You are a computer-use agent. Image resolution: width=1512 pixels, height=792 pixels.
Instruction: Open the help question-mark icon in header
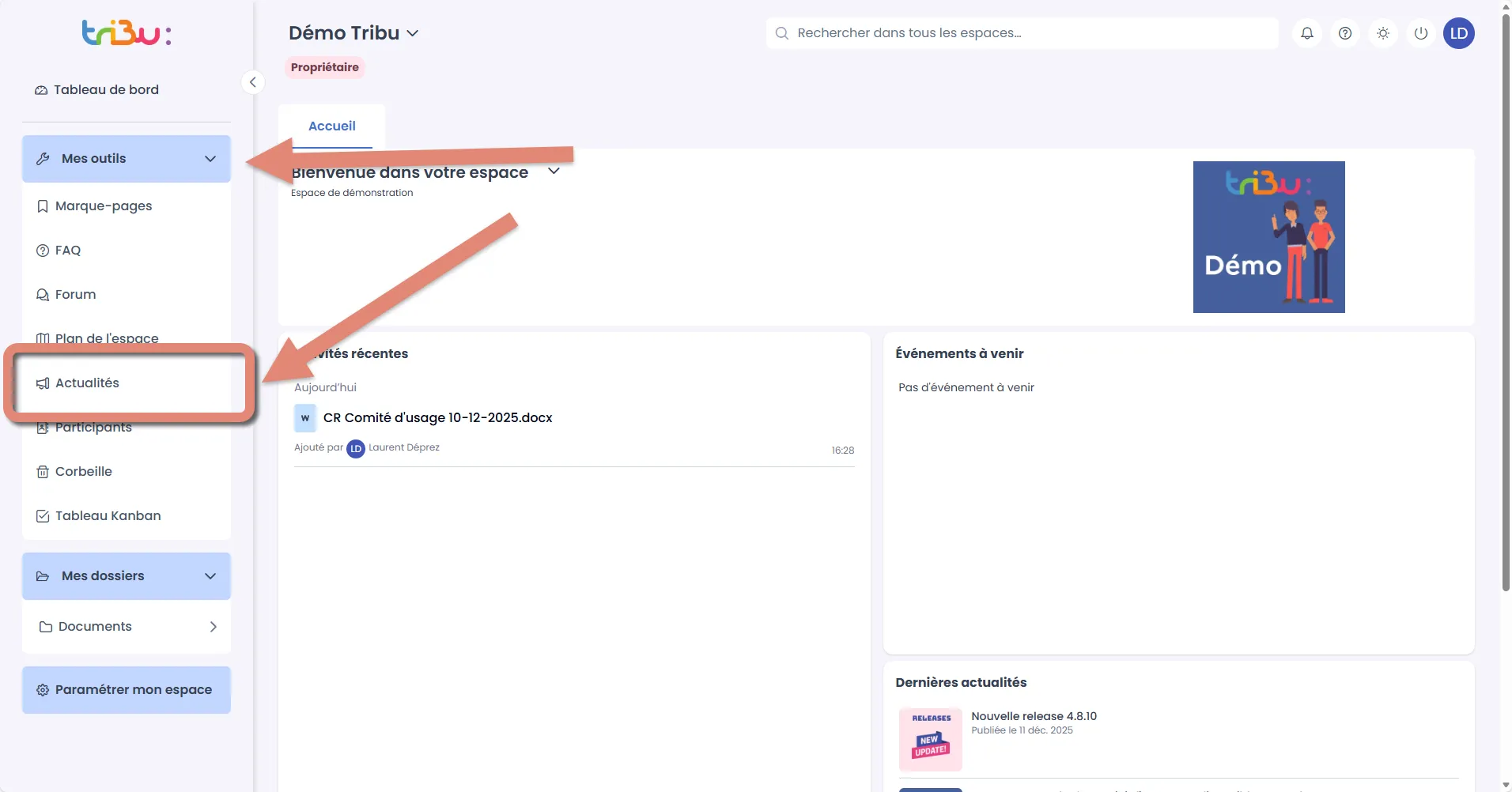[1345, 33]
